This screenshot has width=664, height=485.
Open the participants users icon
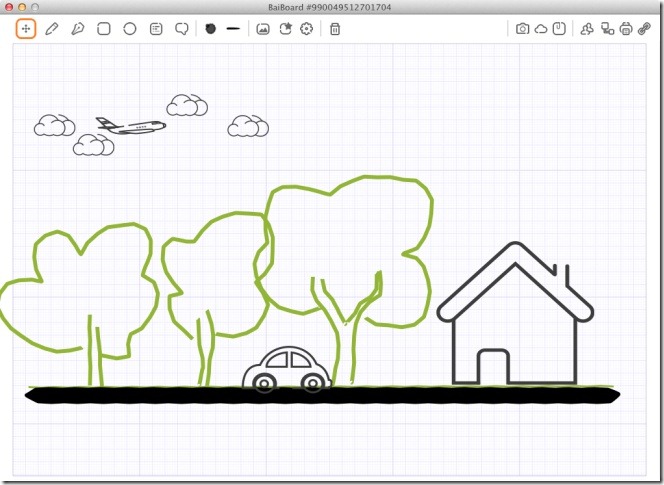tap(587, 29)
